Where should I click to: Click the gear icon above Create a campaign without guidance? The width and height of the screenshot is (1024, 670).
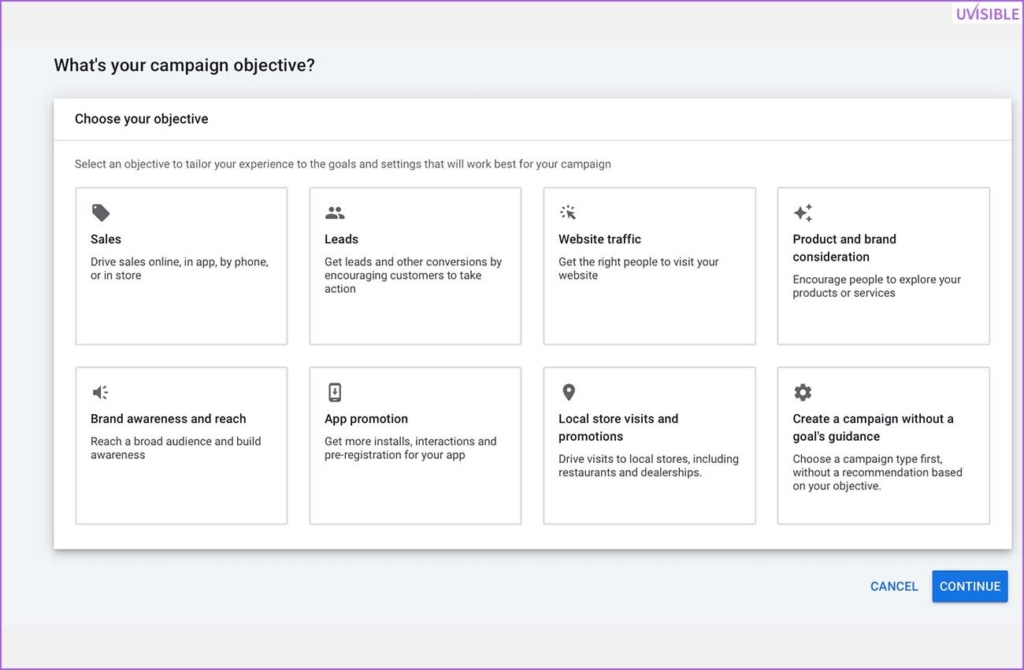pos(803,391)
